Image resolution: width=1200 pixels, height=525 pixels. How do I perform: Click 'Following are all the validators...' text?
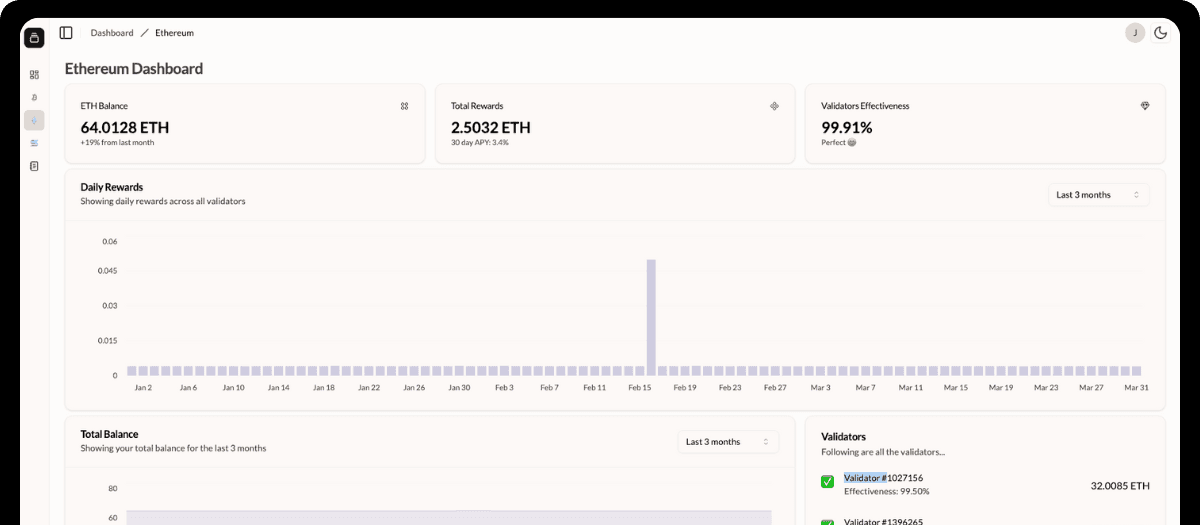(x=883, y=452)
